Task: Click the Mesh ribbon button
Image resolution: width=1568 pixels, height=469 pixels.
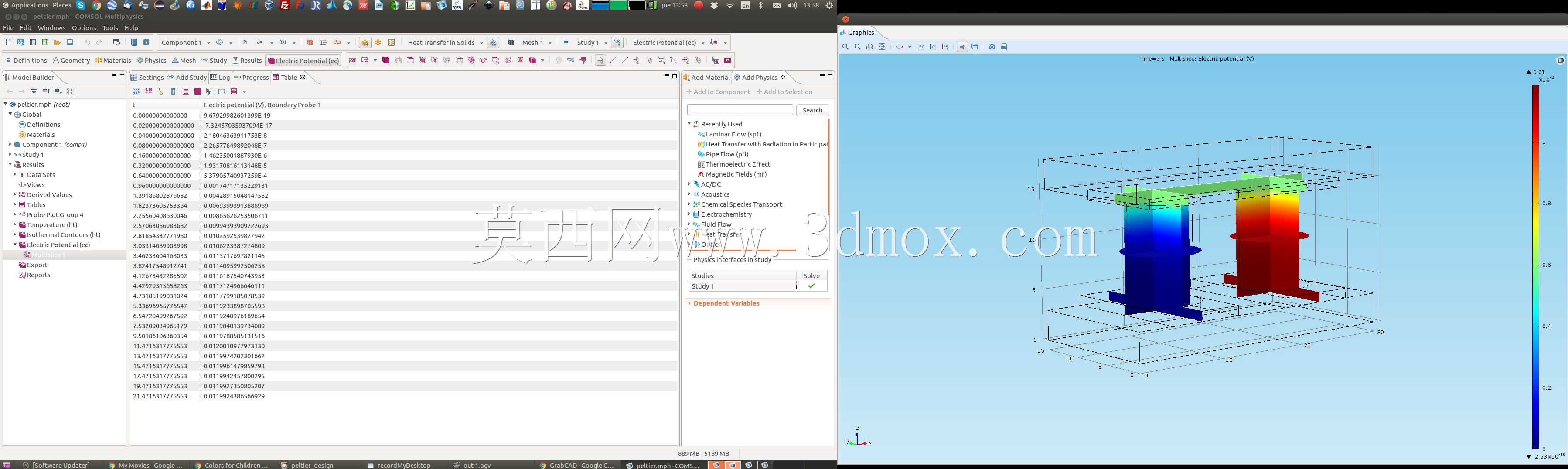Action: 184,60
